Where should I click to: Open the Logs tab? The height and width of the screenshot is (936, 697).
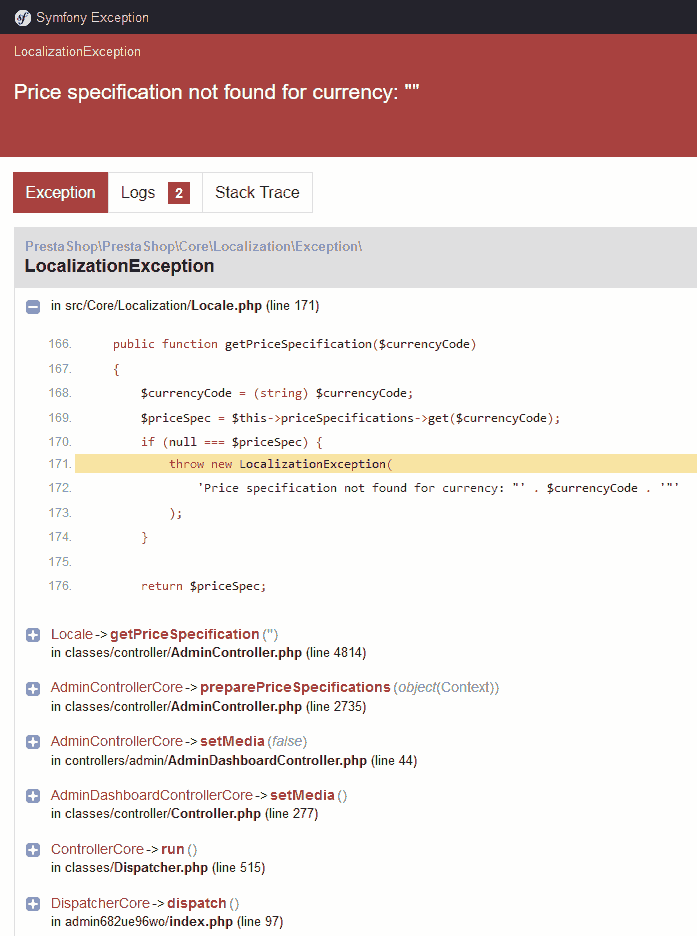click(155, 192)
